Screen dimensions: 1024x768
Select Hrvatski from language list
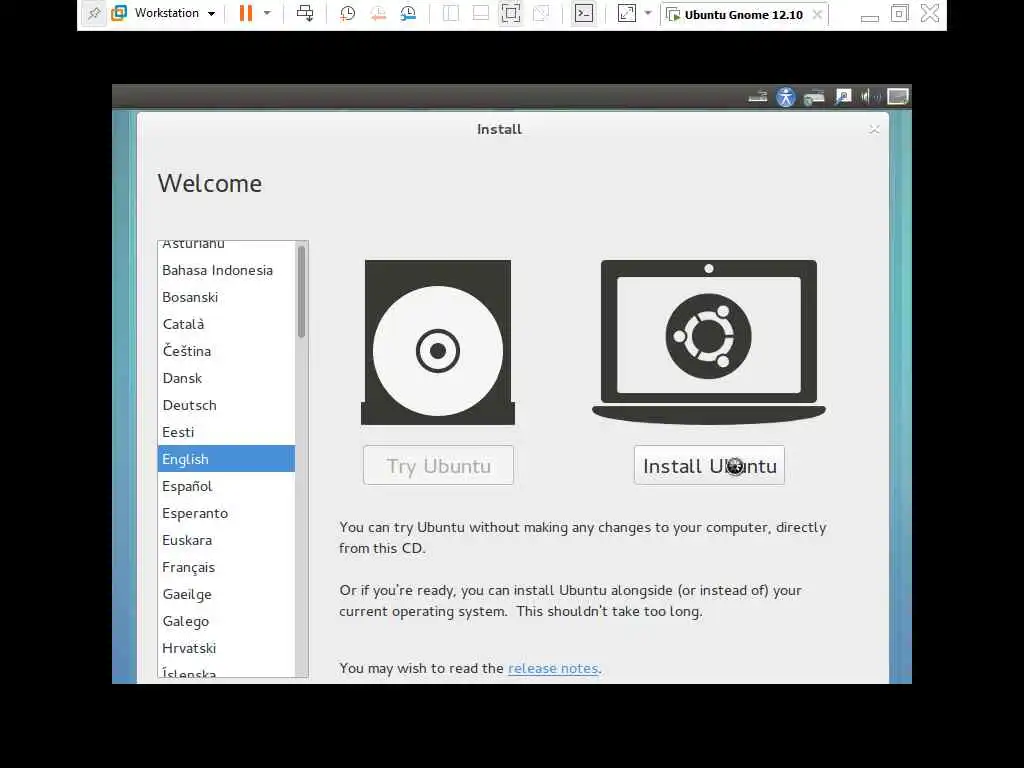pyautogui.click(x=227, y=648)
